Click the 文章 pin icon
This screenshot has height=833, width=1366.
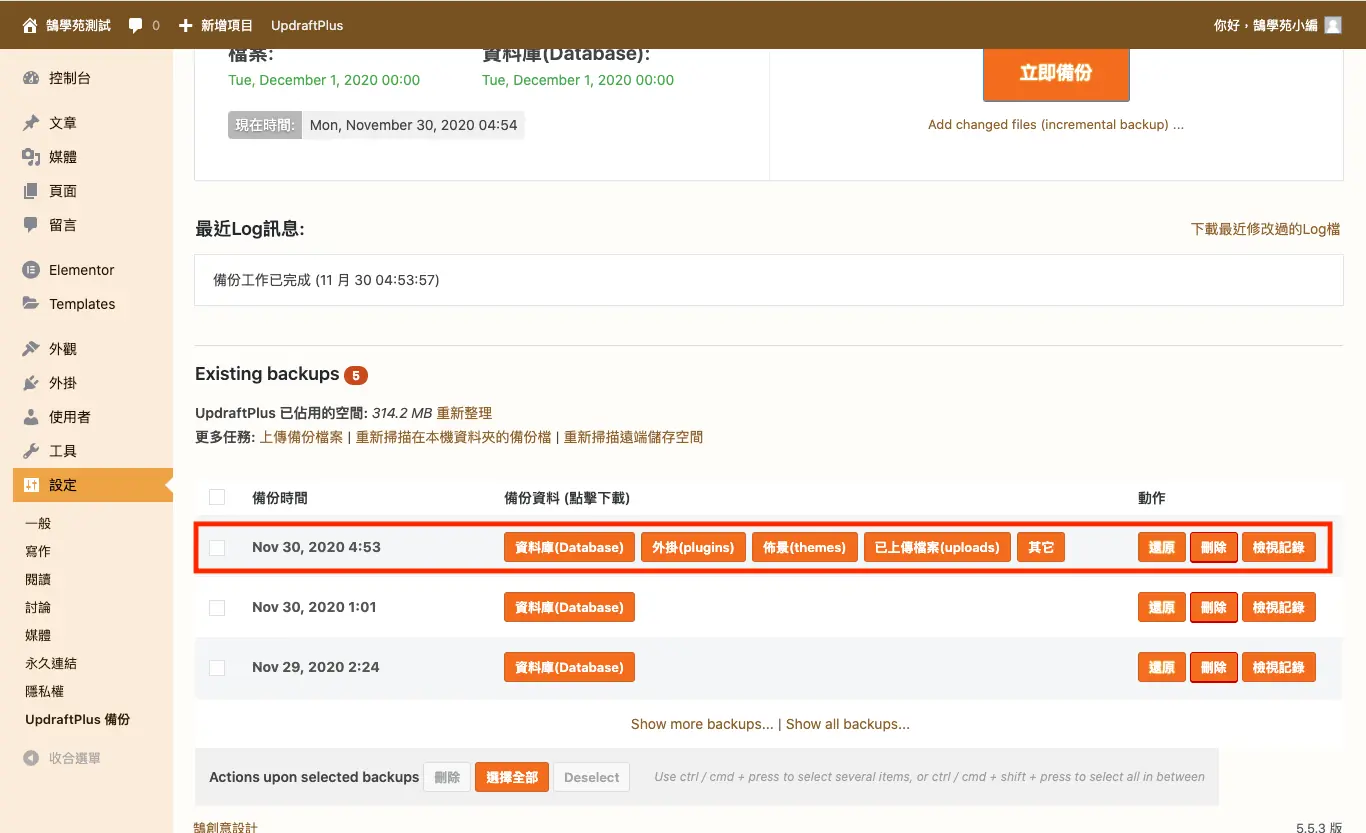(31, 123)
